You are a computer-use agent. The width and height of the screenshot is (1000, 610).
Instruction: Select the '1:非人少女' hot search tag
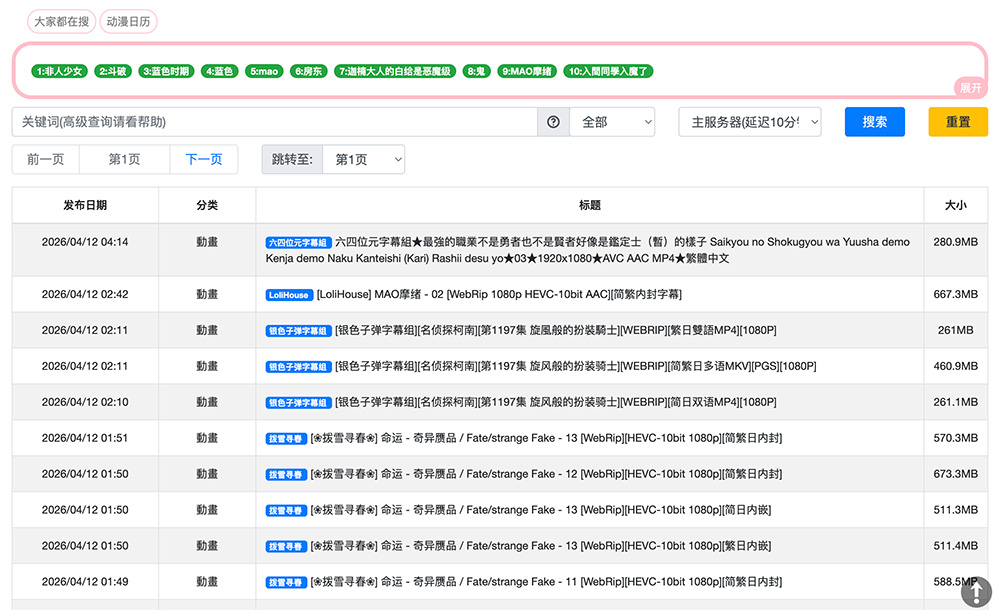[x=59, y=71]
